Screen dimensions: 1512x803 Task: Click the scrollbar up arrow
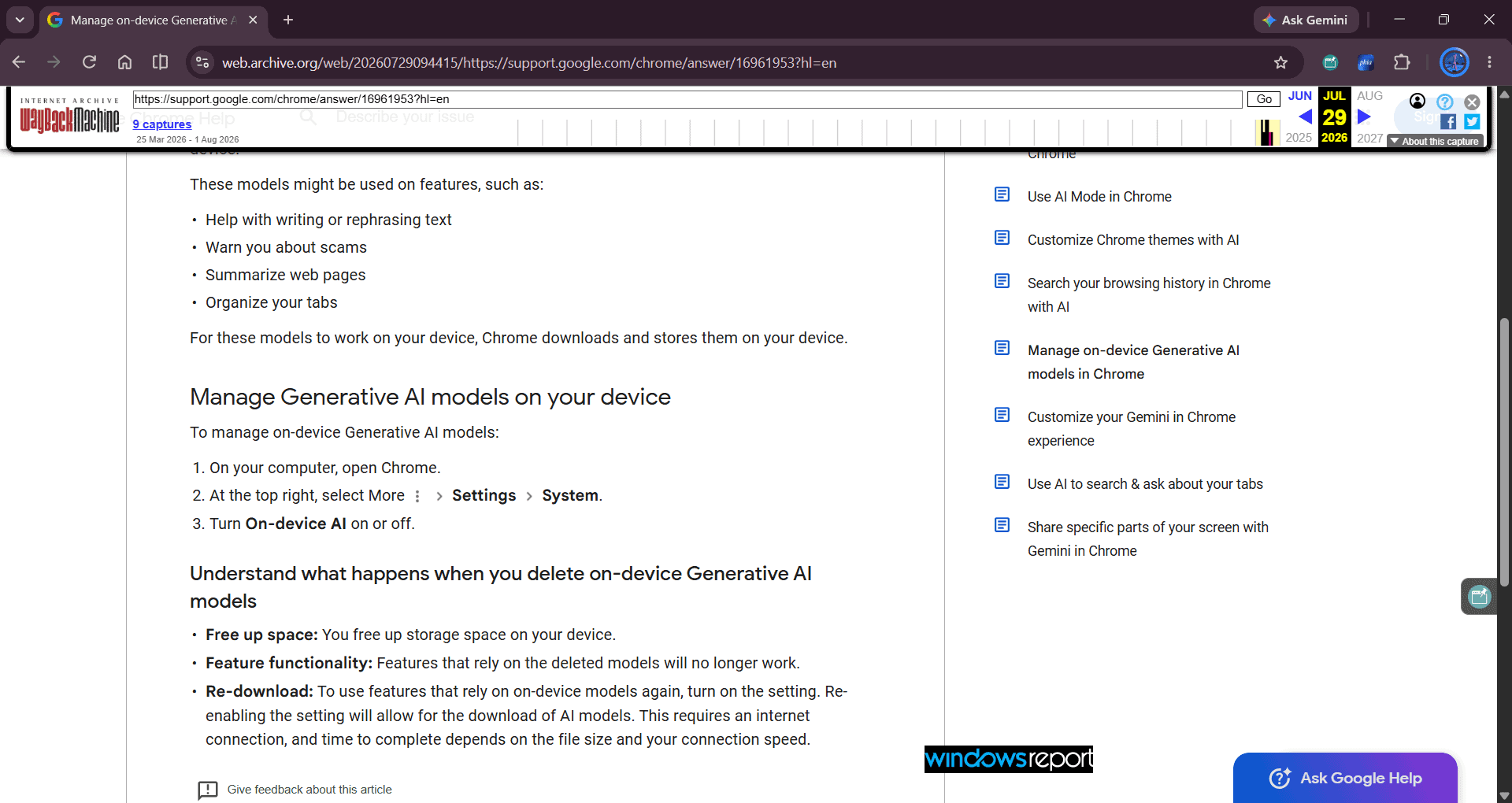1504,94
